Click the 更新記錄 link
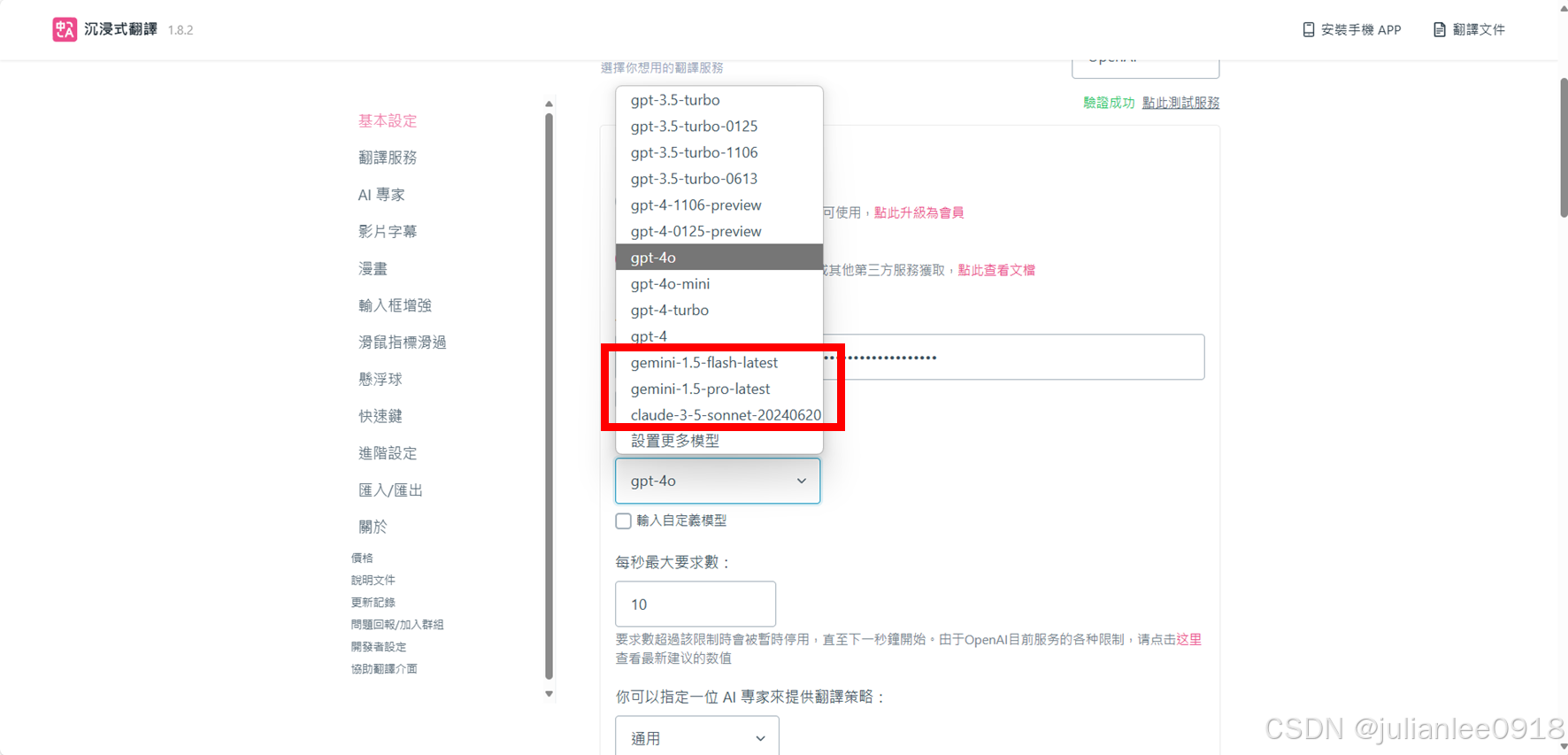The height and width of the screenshot is (755, 1568). 373,602
